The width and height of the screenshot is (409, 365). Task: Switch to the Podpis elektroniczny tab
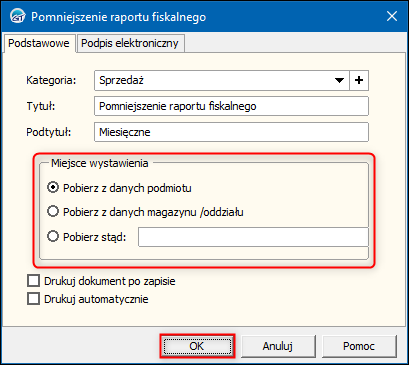(130, 43)
